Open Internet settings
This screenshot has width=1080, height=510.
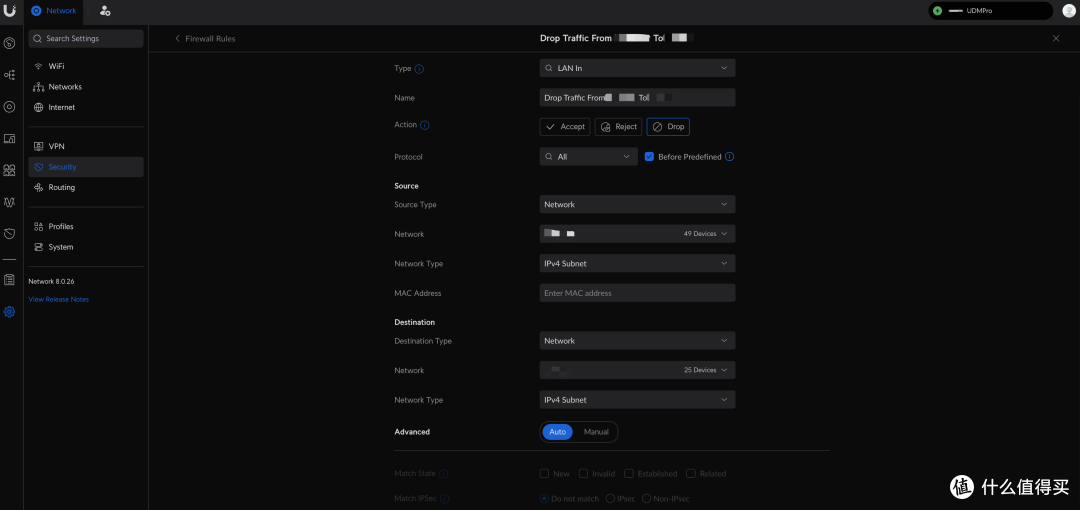pyautogui.click(x=86, y=108)
